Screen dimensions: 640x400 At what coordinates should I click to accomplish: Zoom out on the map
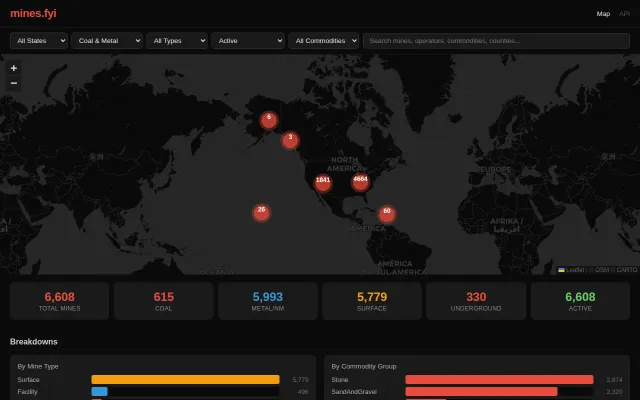[x=13, y=83]
